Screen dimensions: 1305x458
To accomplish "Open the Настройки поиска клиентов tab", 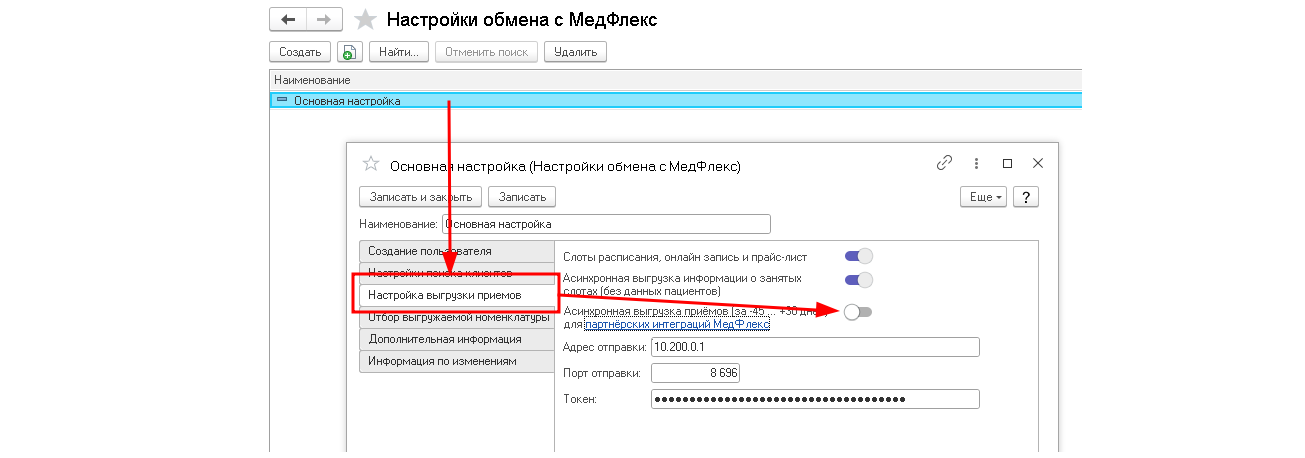I will pyautogui.click(x=456, y=272).
